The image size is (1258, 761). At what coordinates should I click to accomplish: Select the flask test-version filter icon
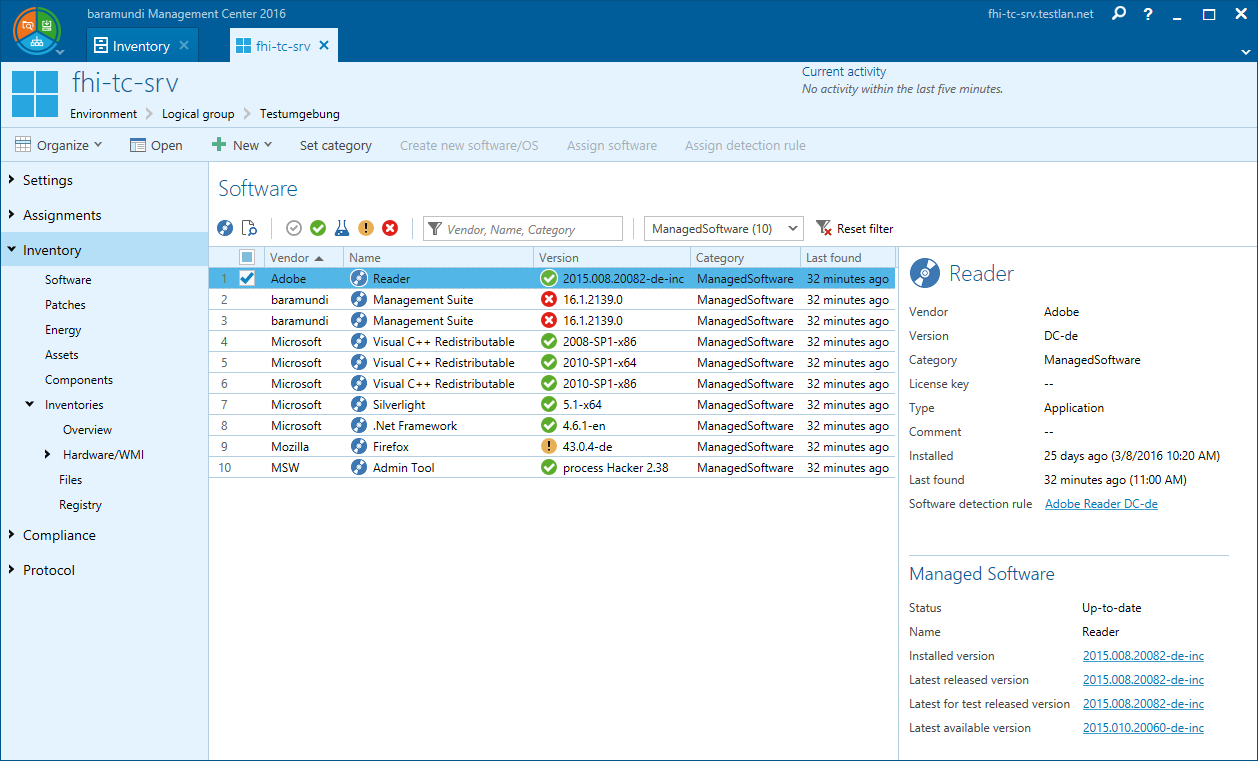(341, 228)
